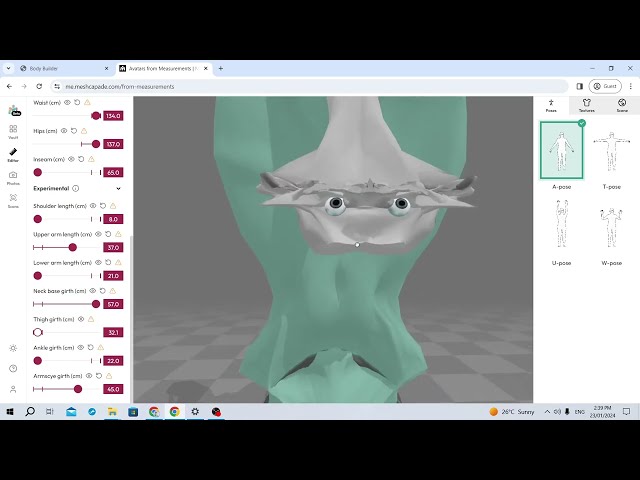This screenshot has width=640, height=480.
Task: Toggle the light/dark theme sun icon
Action: tap(13, 348)
